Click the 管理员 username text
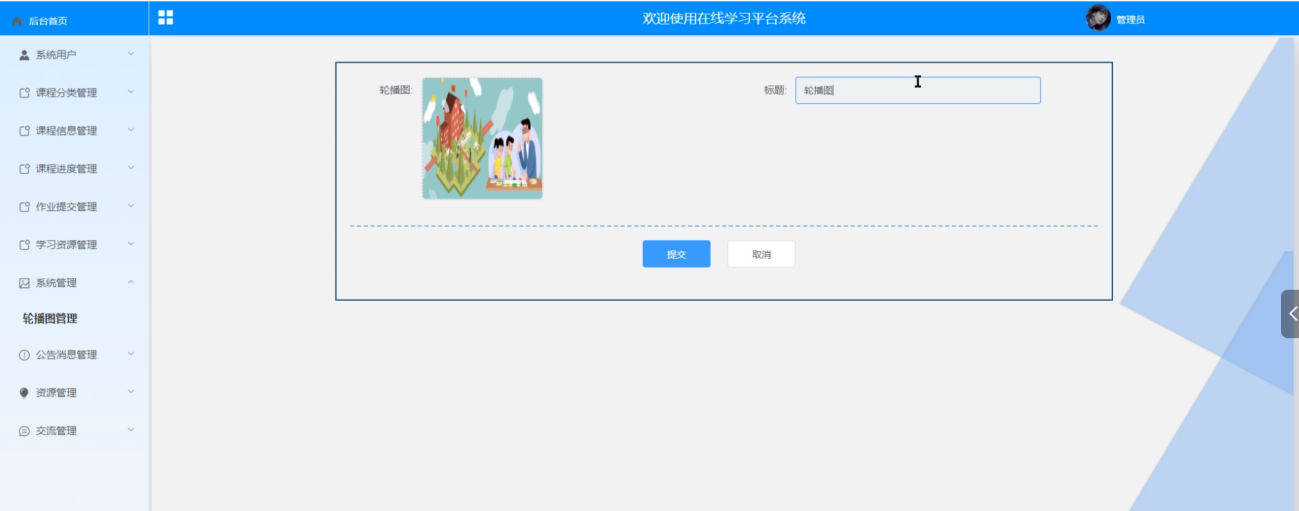The image size is (1299, 511). tap(1130, 20)
